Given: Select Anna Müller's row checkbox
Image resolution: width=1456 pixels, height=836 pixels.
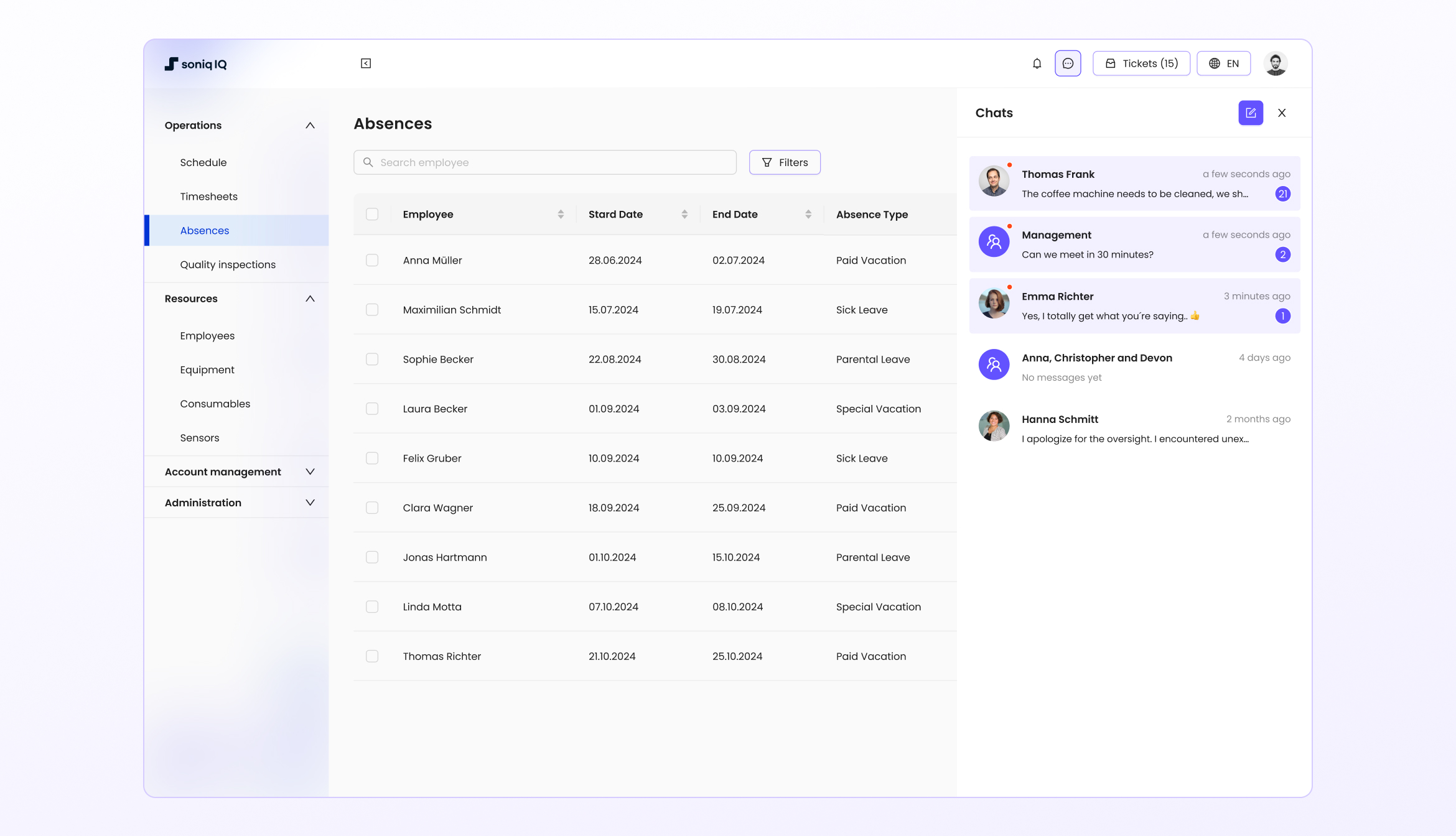Looking at the screenshot, I should 372,260.
